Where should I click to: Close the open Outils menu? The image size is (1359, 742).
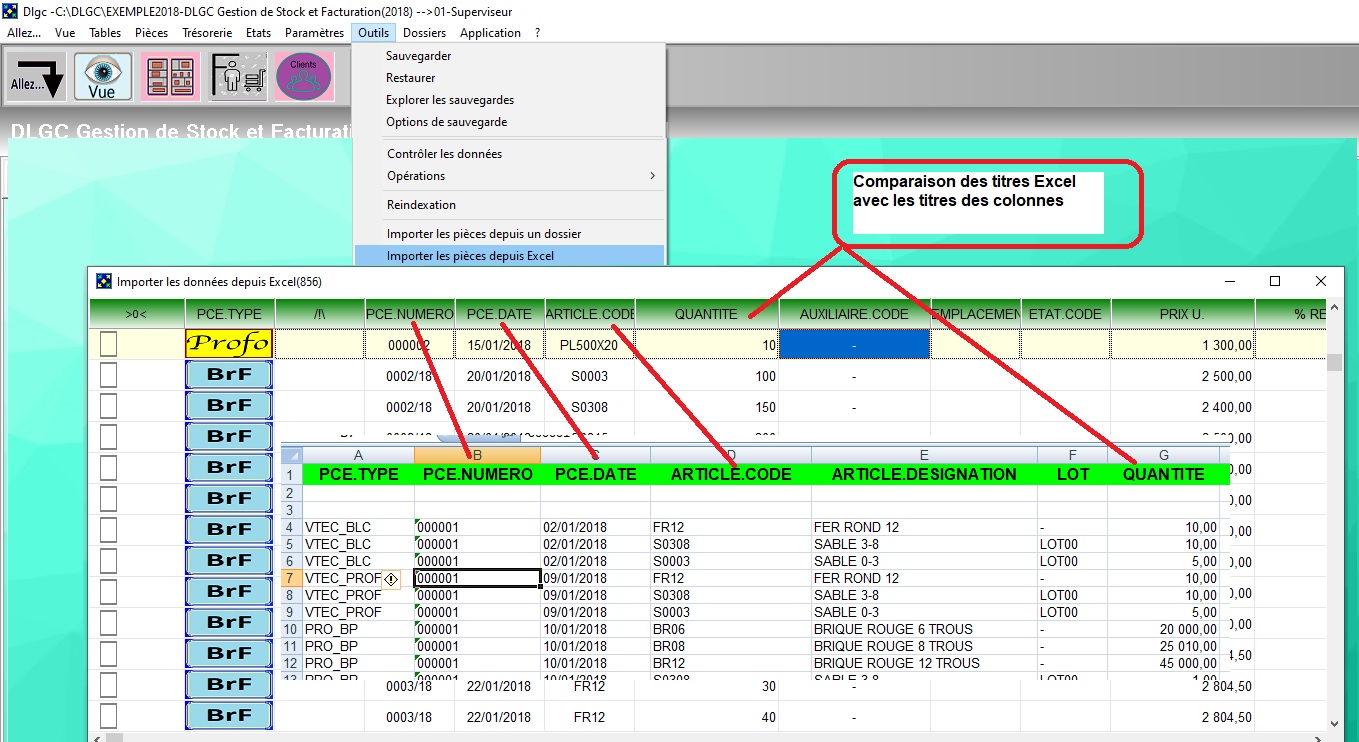point(374,33)
